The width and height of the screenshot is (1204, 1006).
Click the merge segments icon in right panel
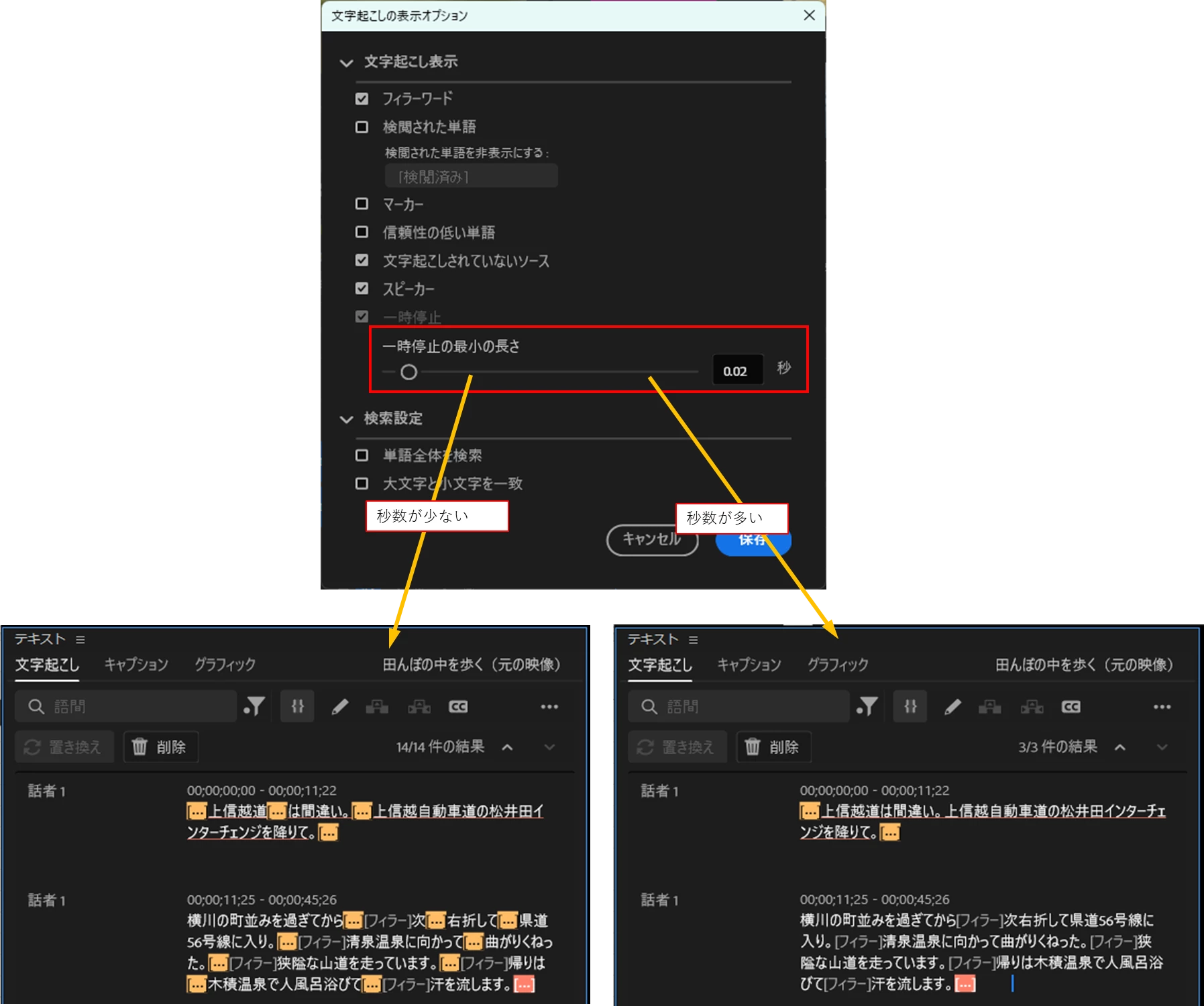[x=990, y=707]
